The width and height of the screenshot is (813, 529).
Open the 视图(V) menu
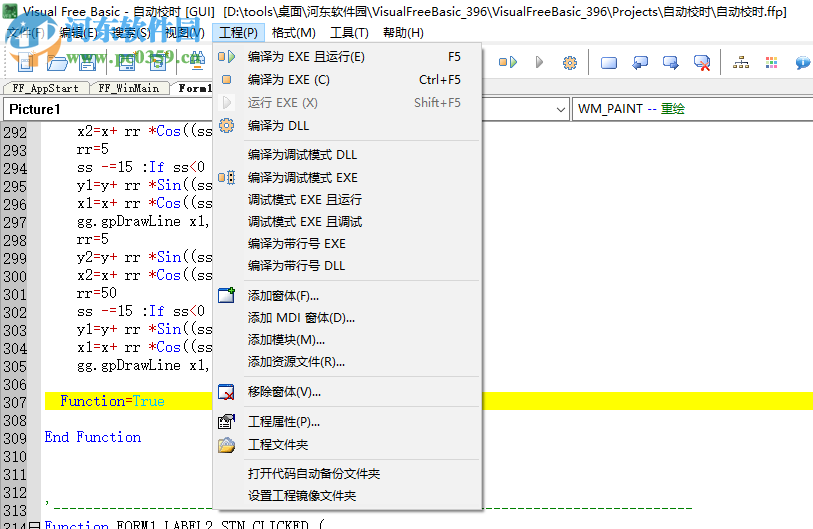tap(185, 33)
